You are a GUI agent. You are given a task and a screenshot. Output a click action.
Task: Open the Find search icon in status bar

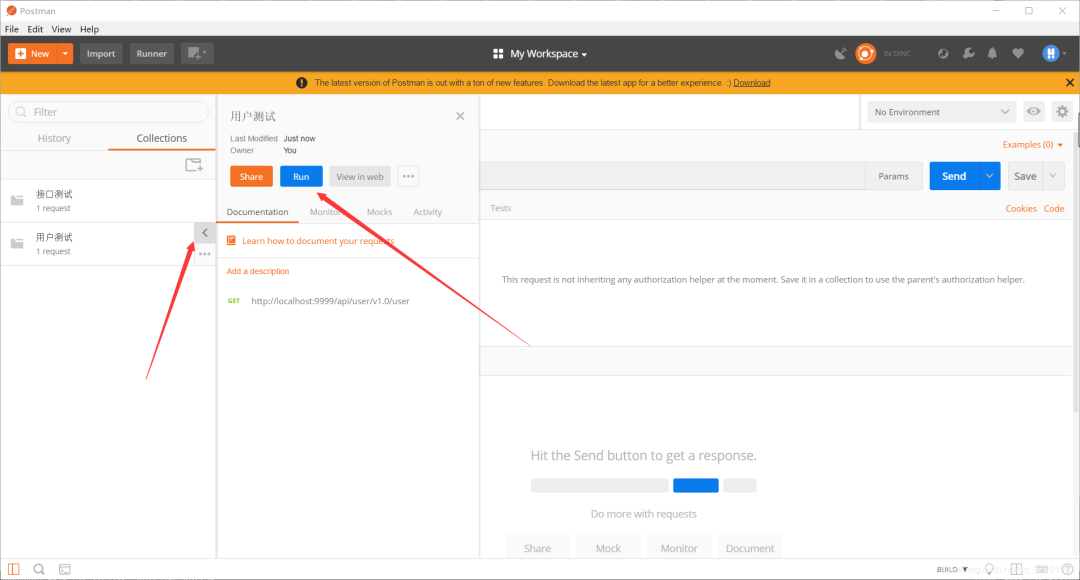[x=39, y=569]
